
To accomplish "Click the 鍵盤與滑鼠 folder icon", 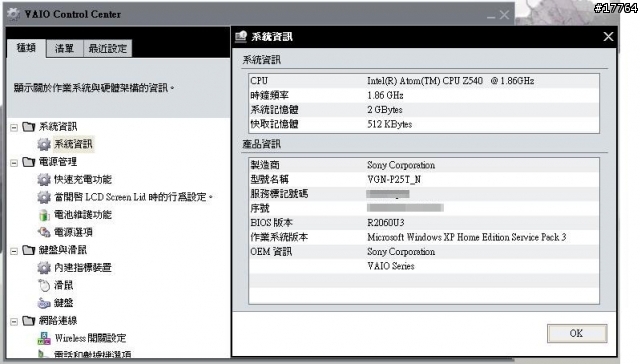I will [29, 250].
